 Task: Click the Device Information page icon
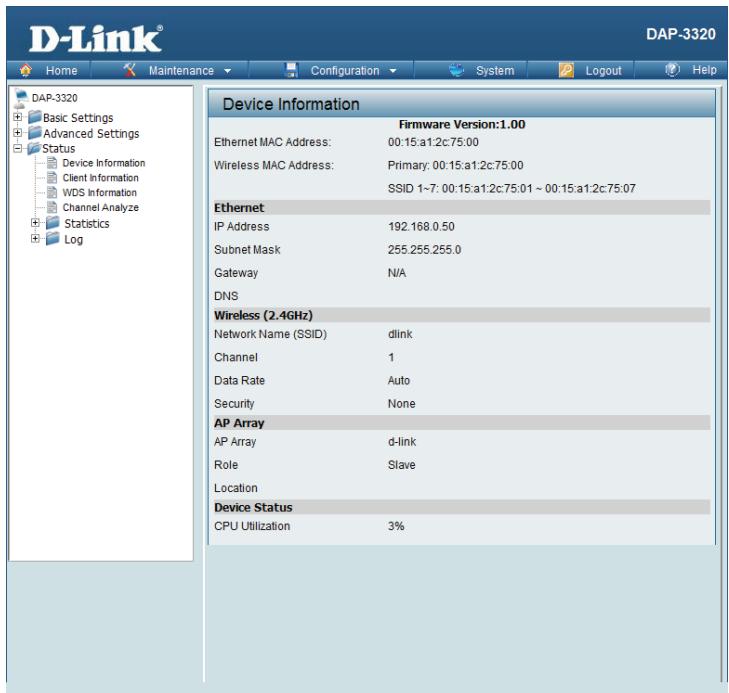coord(52,163)
